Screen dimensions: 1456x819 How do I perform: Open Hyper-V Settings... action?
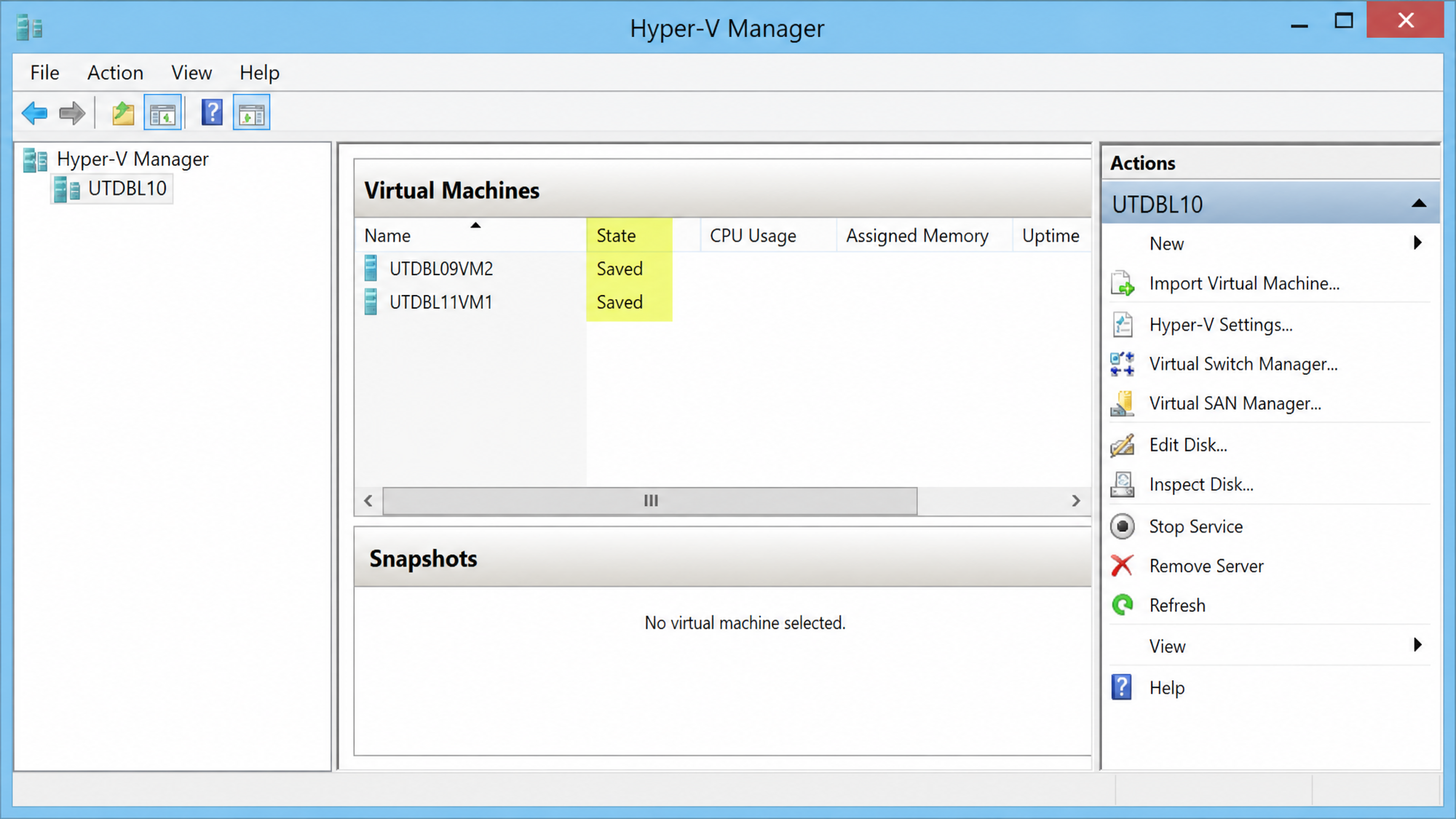1221,325
